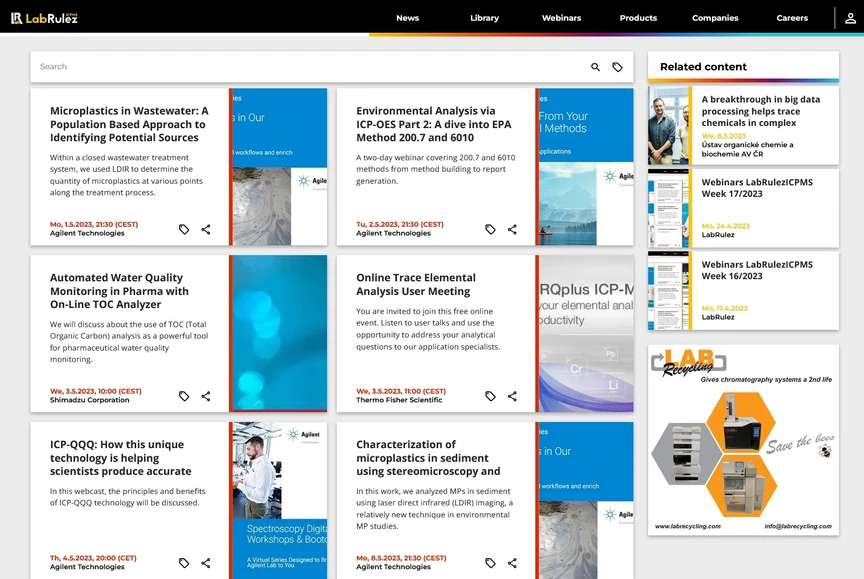Click Shimadzu Corporation company name
Image resolution: width=864 pixels, height=579 pixels.
click(x=89, y=400)
